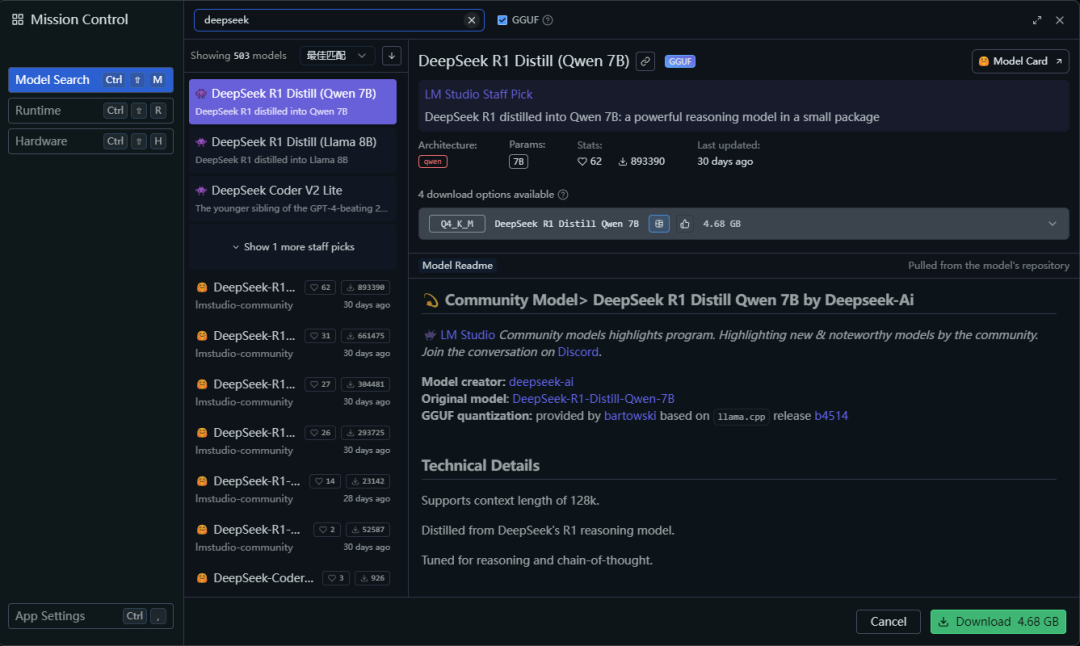
Task: Click the expand window icon at top right
Action: click(1037, 20)
